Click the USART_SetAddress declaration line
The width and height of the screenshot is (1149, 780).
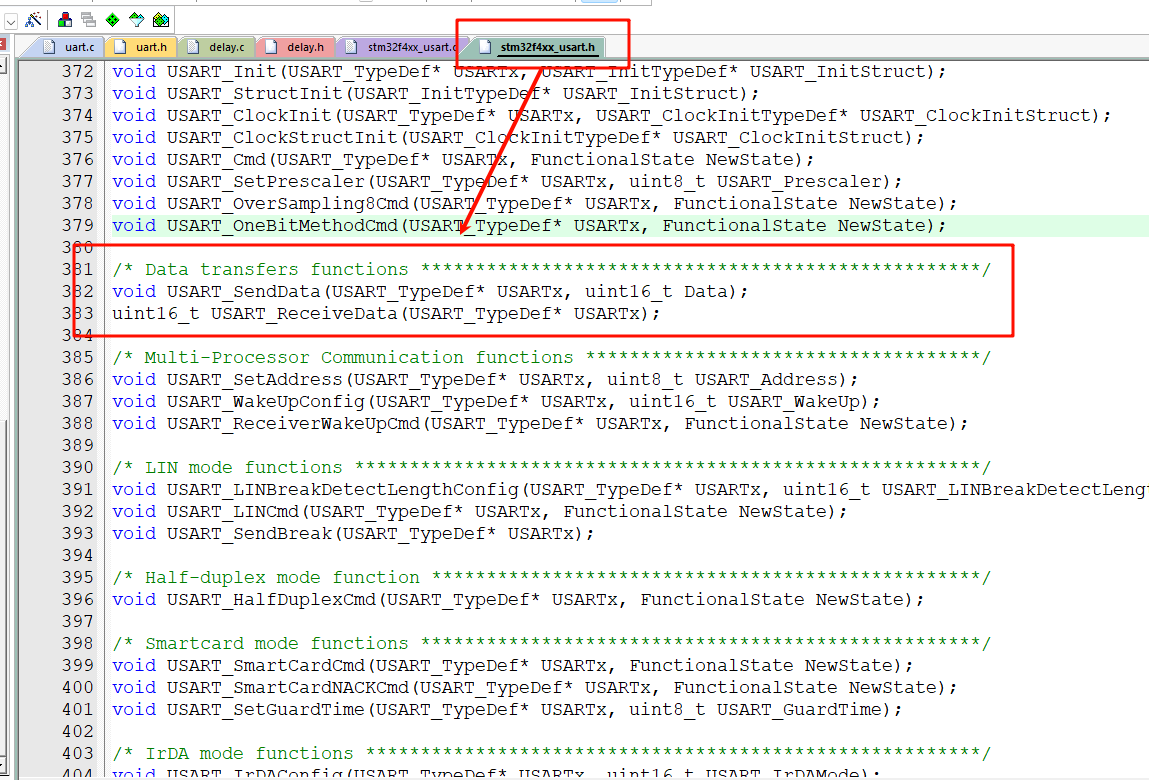pyautogui.click(x=485, y=380)
